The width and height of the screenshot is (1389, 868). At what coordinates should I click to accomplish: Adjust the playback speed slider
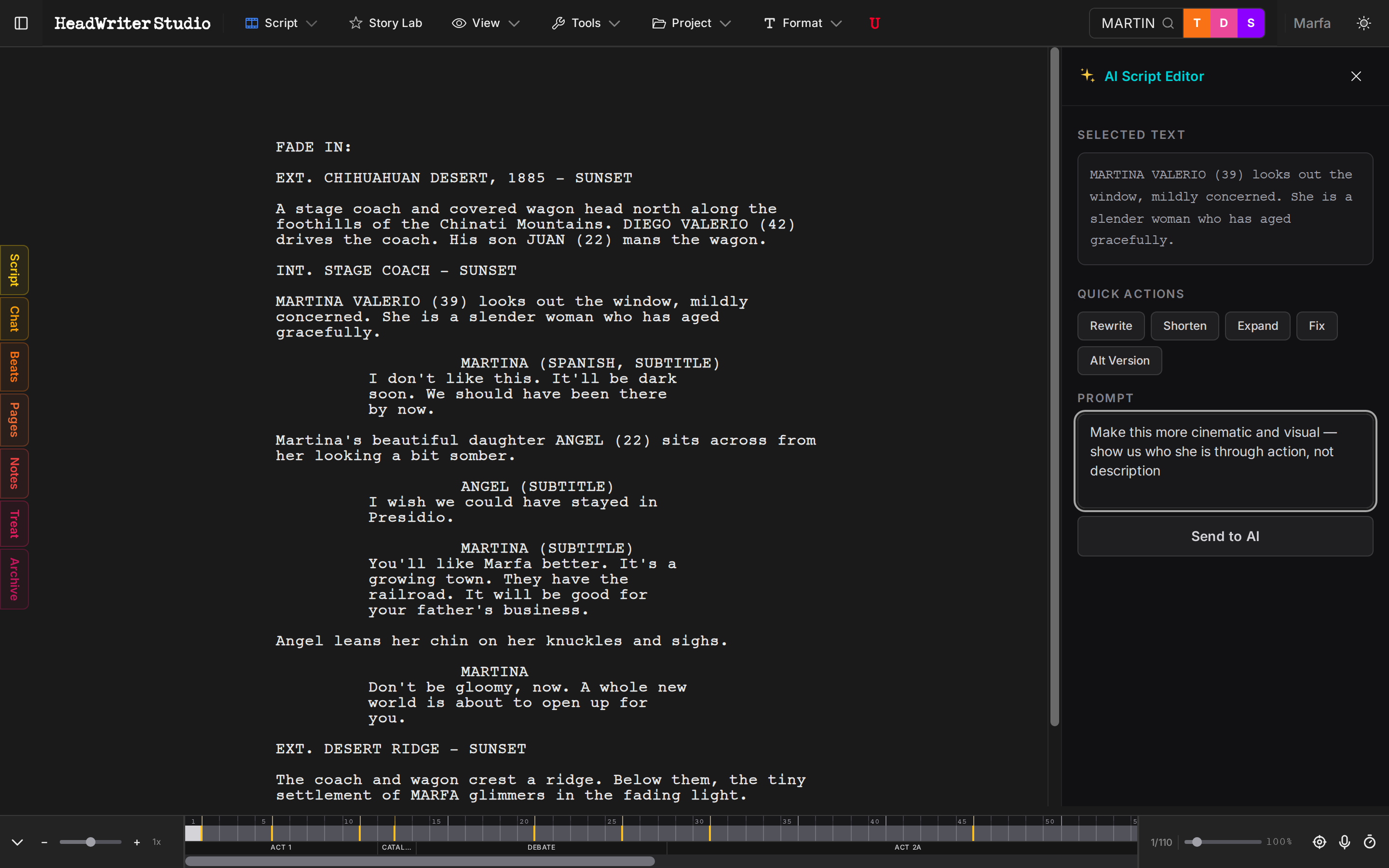click(x=90, y=841)
